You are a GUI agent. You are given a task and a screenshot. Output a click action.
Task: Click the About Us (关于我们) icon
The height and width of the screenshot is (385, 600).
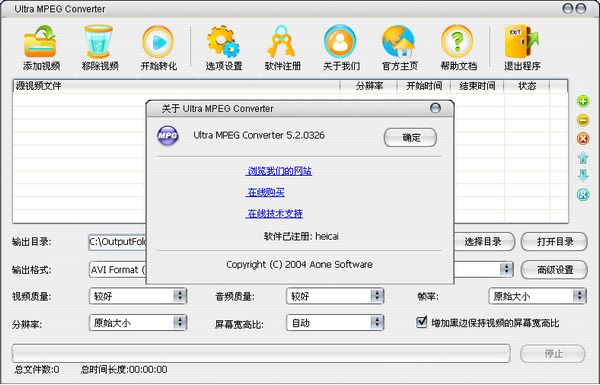click(x=340, y=41)
